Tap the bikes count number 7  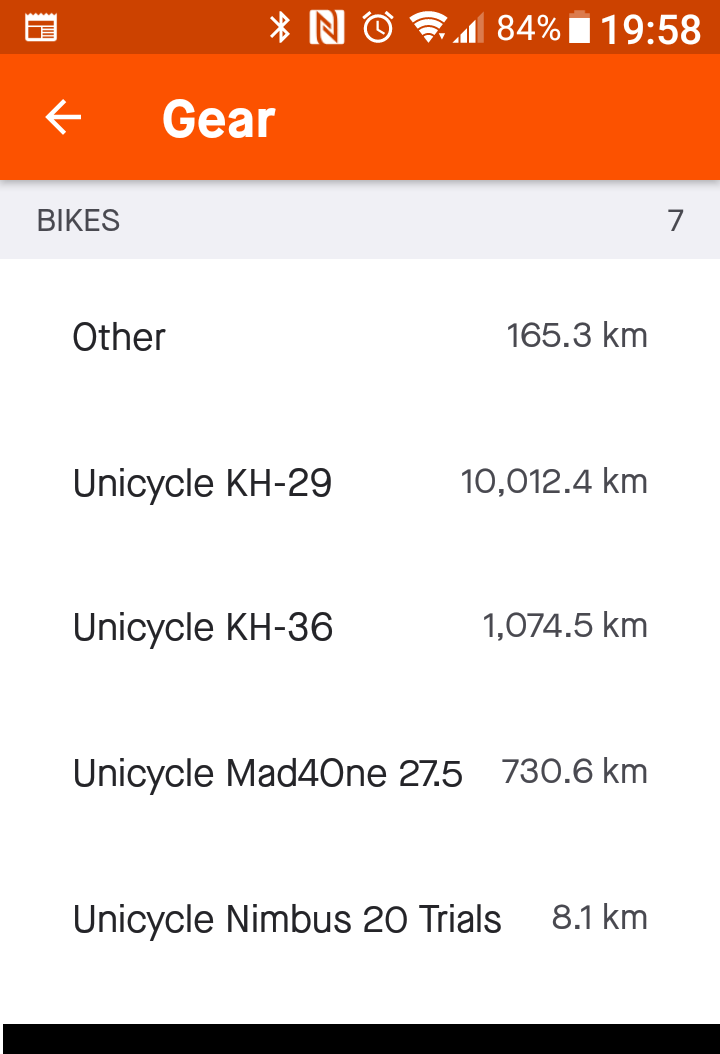676,220
